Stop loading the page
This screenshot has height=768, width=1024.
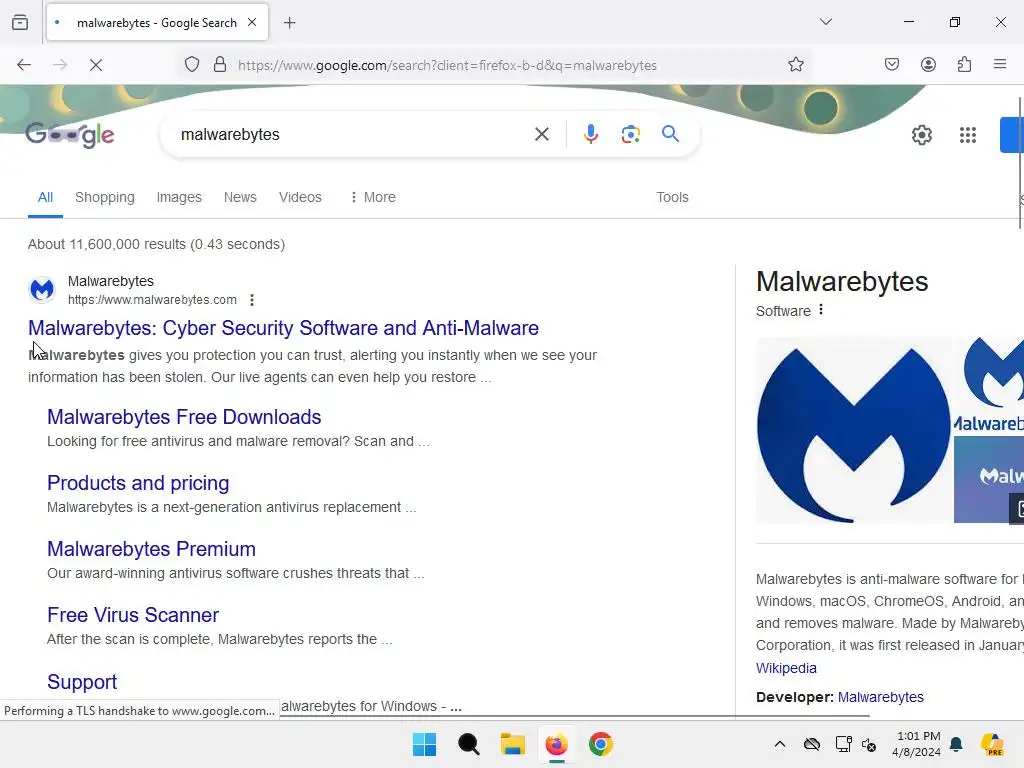click(x=96, y=65)
